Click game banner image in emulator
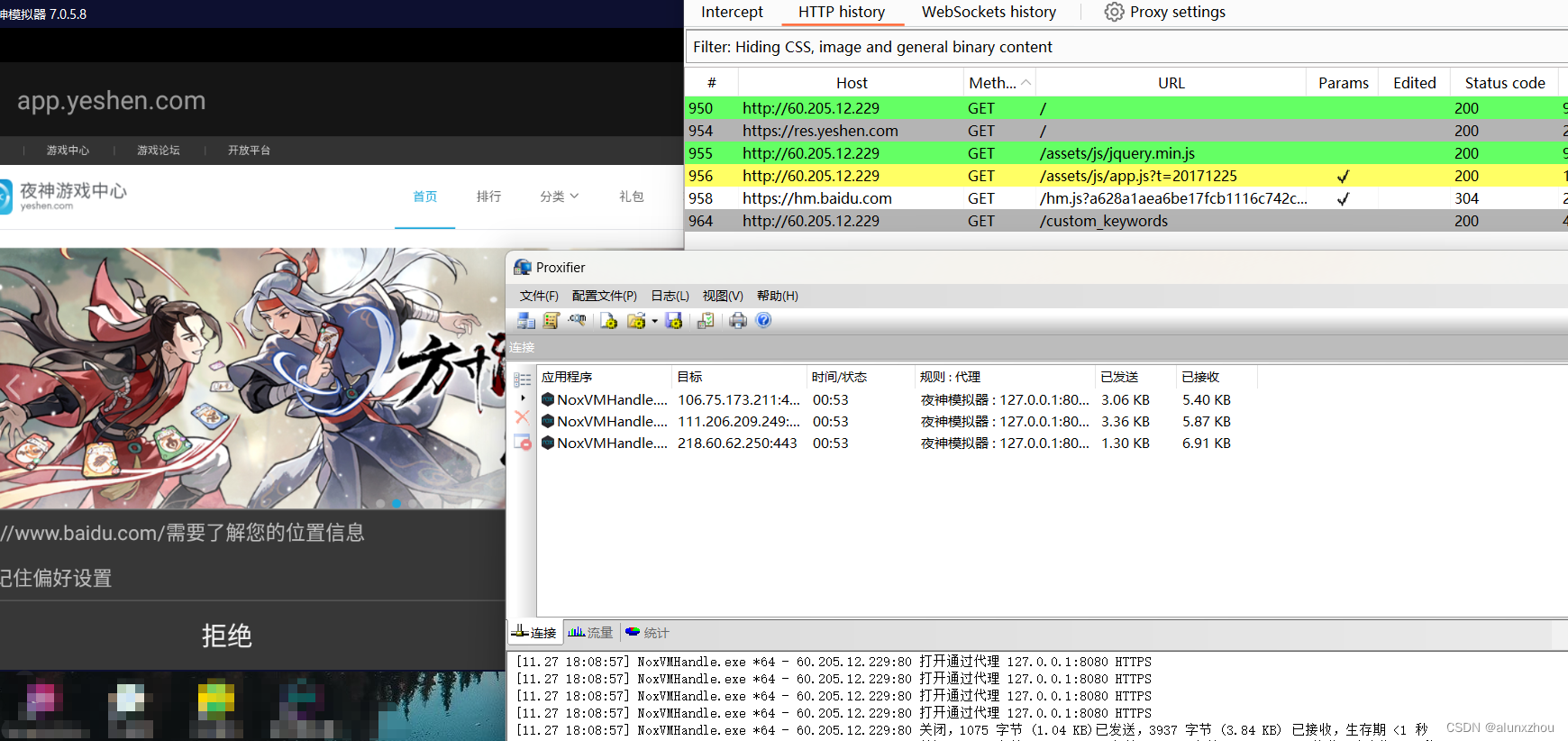The width and height of the screenshot is (1568, 741). pos(252,379)
